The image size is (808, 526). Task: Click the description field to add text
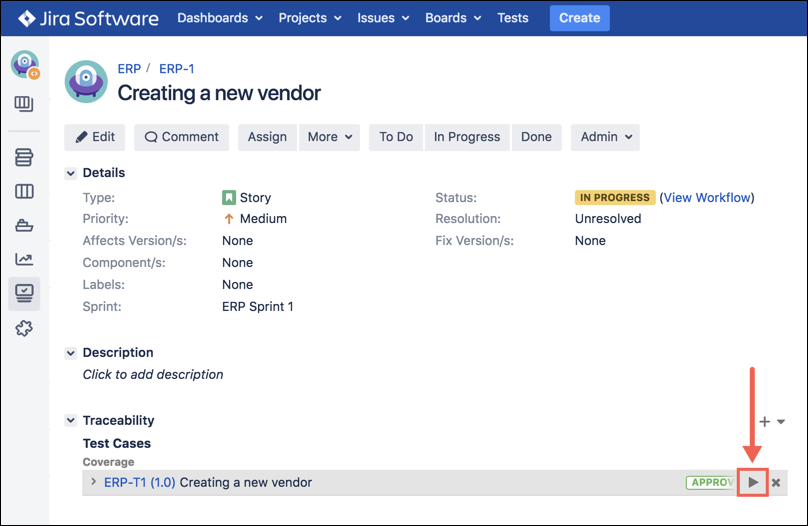tap(153, 374)
